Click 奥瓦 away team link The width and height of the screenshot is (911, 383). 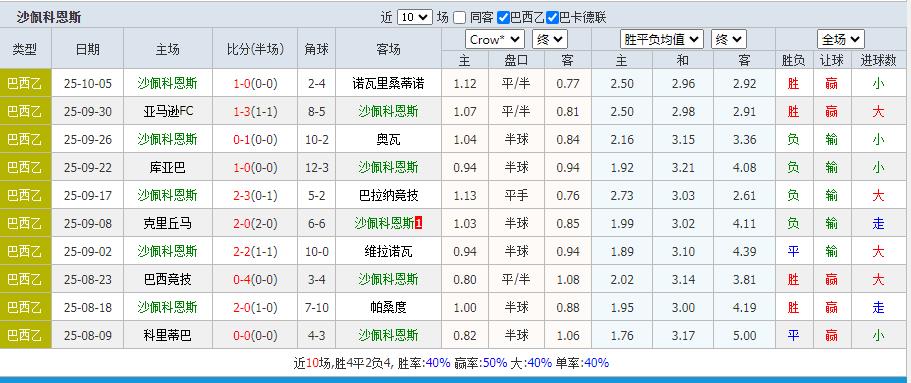pyautogui.click(x=388, y=139)
